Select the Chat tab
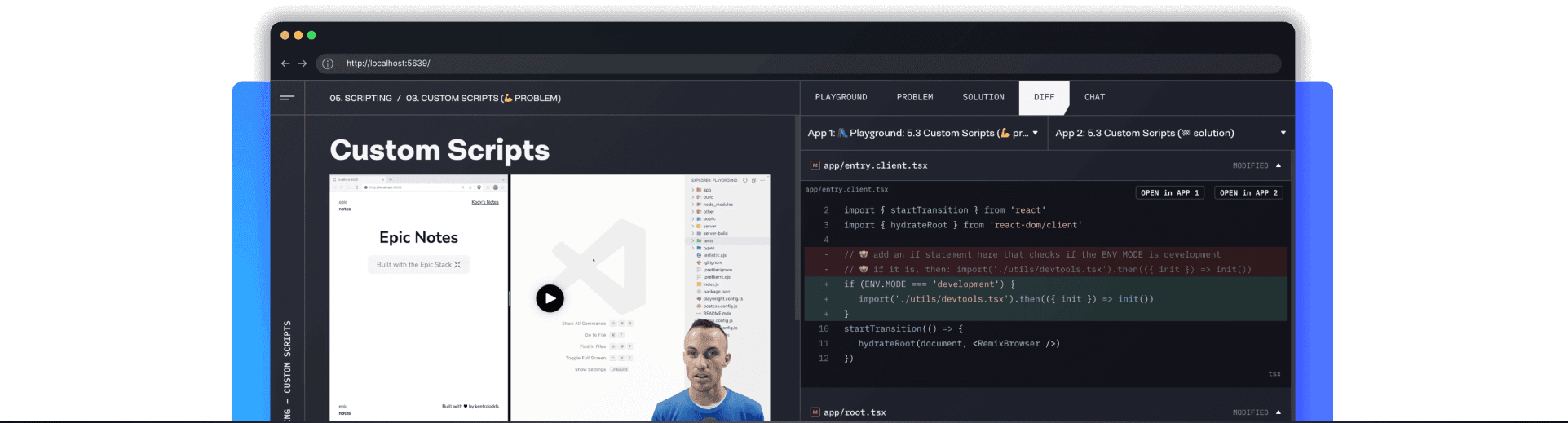 [1094, 97]
